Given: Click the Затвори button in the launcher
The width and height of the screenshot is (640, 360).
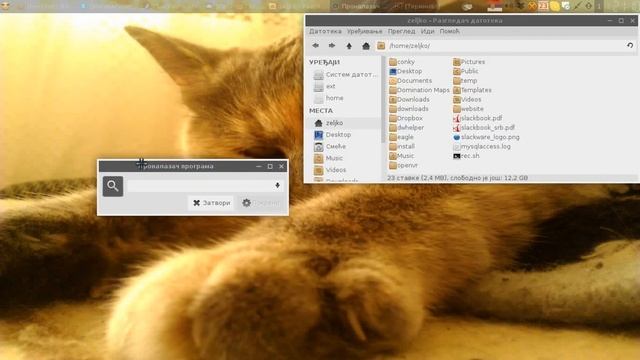Looking at the screenshot, I should [211, 203].
